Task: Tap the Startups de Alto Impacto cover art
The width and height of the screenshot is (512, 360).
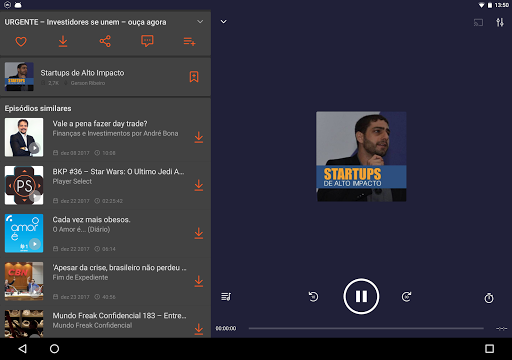Action: coord(361,156)
